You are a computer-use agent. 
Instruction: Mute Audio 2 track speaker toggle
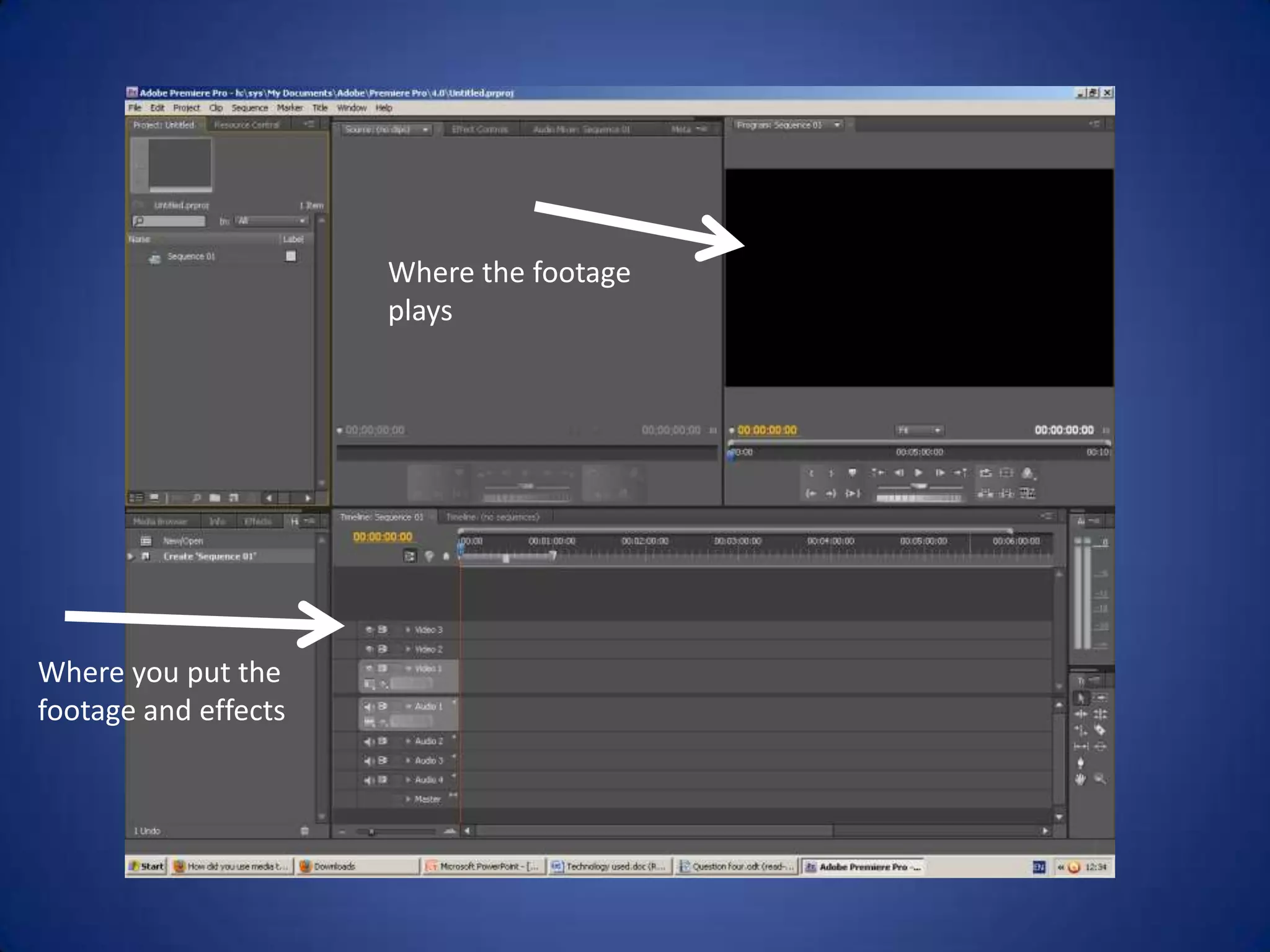pyautogui.click(x=369, y=741)
